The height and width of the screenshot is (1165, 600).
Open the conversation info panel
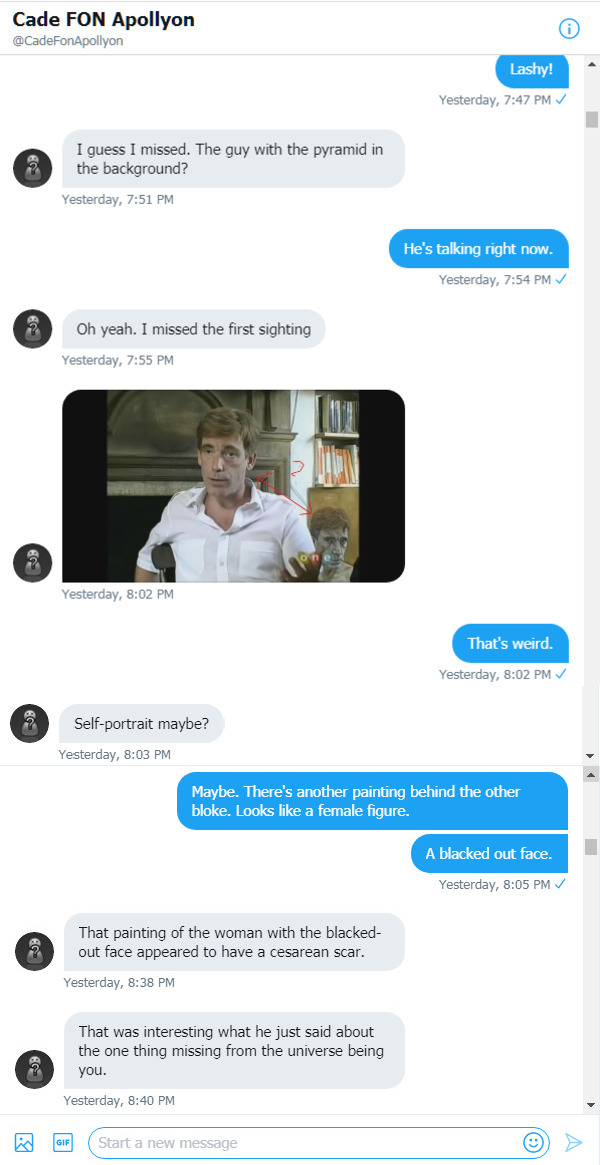click(x=569, y=28)
